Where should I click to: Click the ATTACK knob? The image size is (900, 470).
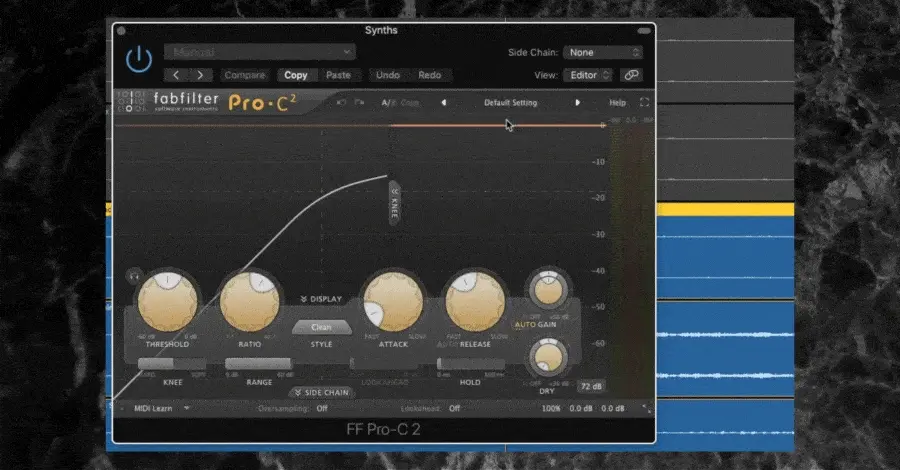(x=393, y=302)
